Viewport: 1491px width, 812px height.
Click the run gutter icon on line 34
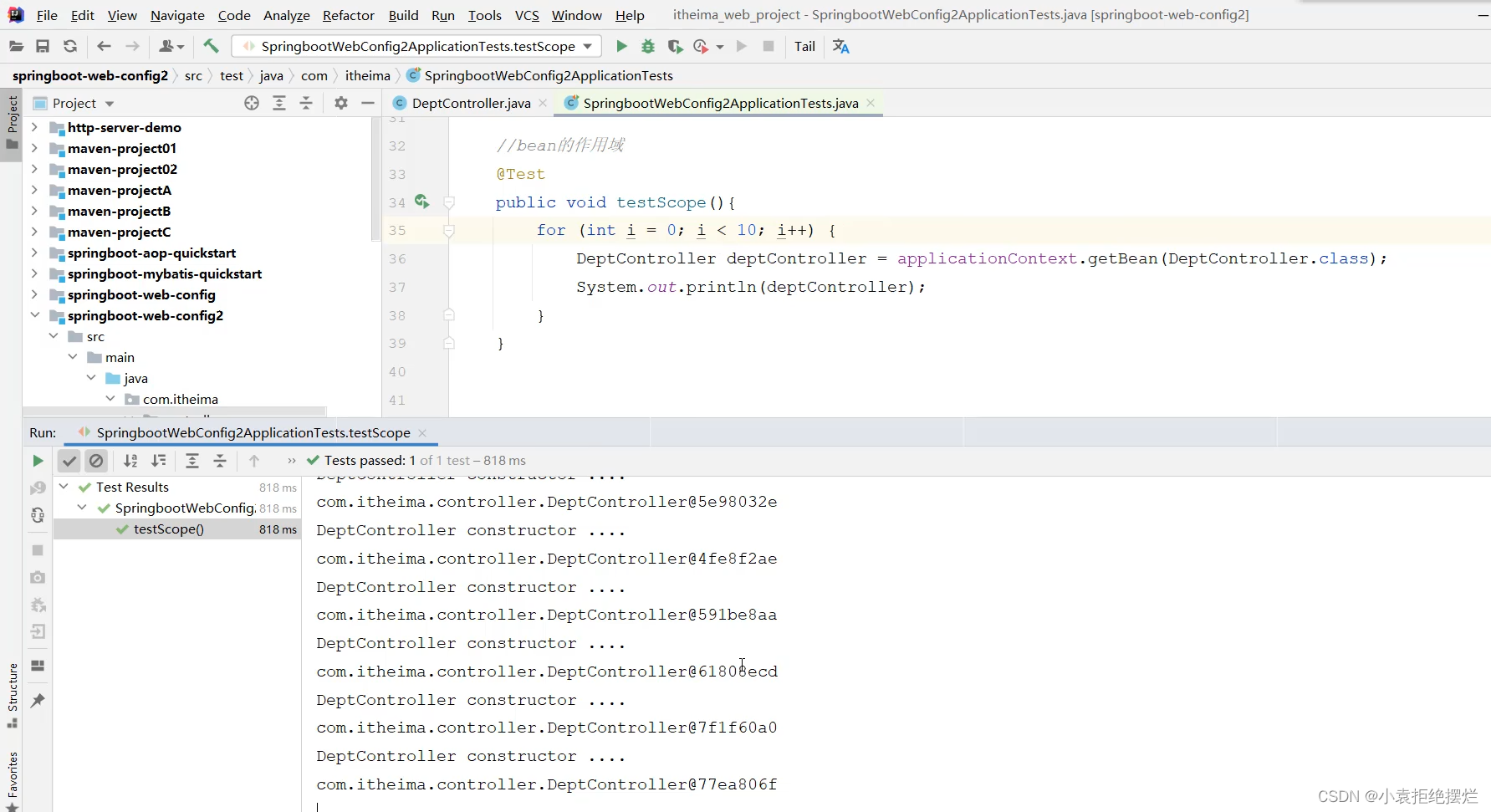coord(421,202)
